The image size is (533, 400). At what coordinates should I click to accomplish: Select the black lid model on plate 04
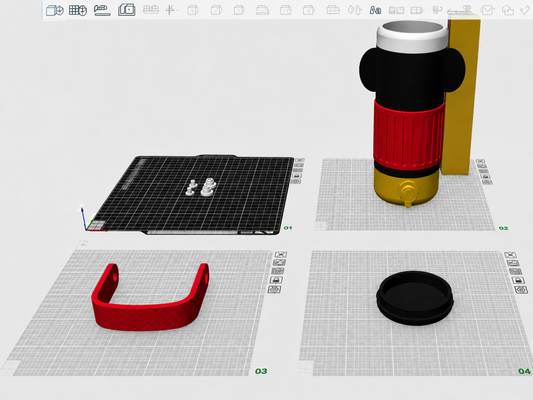(x=415, y=298)
